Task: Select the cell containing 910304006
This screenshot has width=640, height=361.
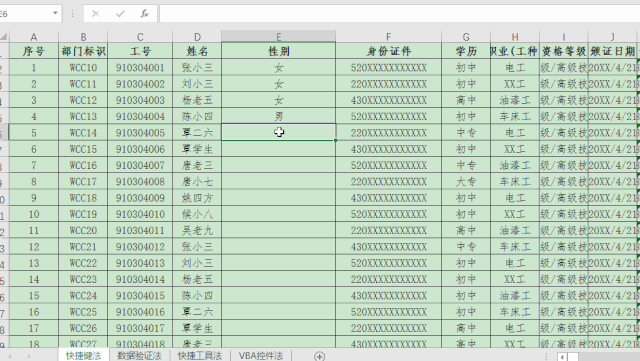Action: tap(140, 149)
